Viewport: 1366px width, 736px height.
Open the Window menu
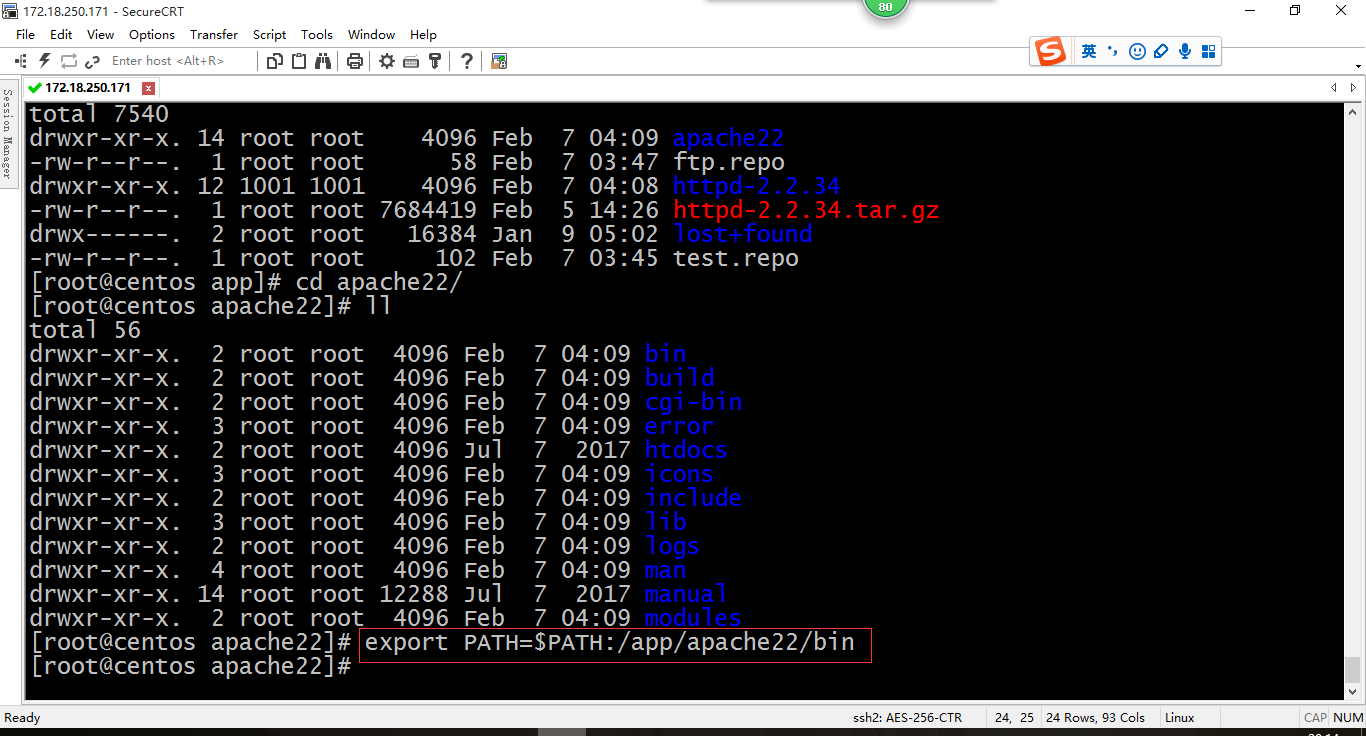tap(370, 34)
